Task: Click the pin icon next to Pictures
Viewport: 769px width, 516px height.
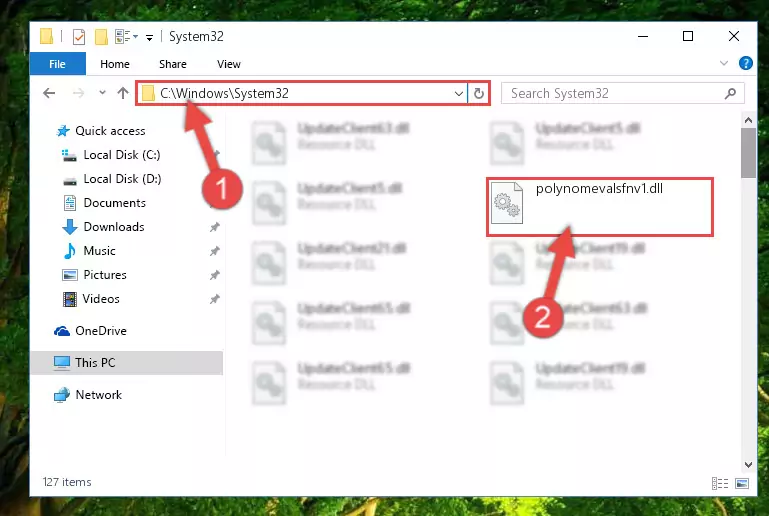Action: click(214, 275)
